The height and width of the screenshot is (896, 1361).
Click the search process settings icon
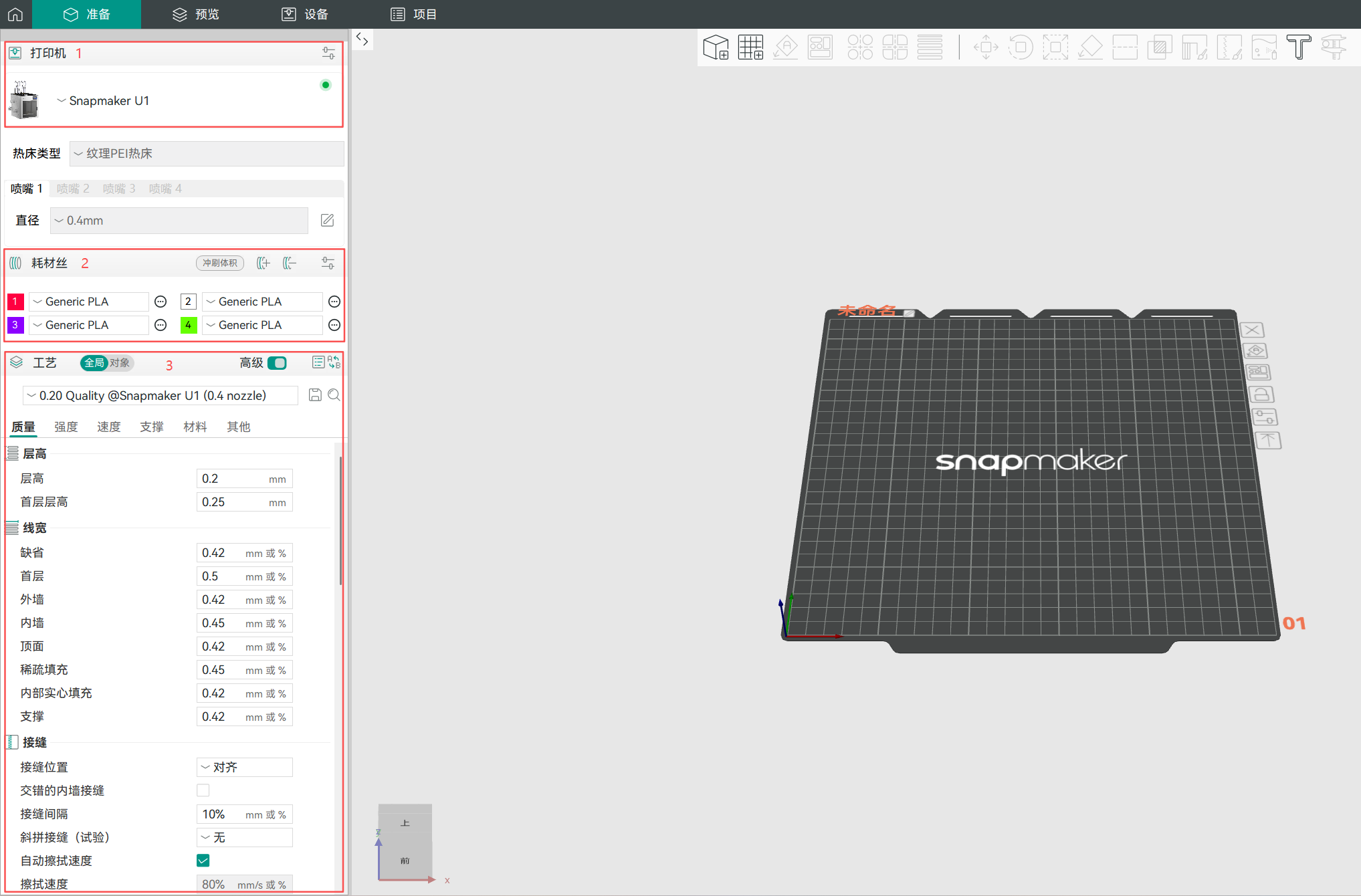pyautogui.click(x=334, y=395)
